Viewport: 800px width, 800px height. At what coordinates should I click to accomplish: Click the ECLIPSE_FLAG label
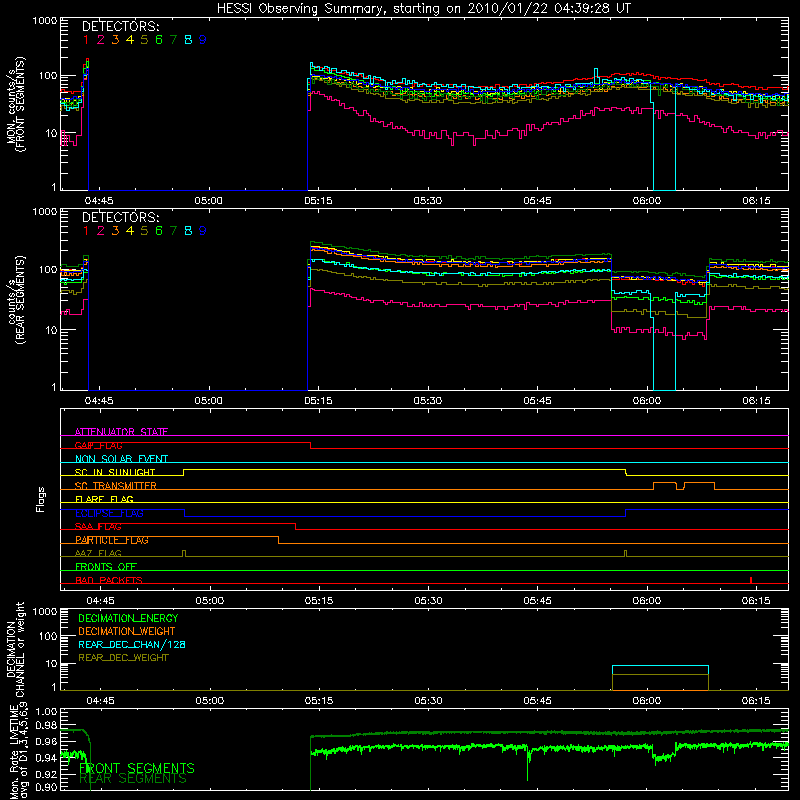tap(109, 513)
